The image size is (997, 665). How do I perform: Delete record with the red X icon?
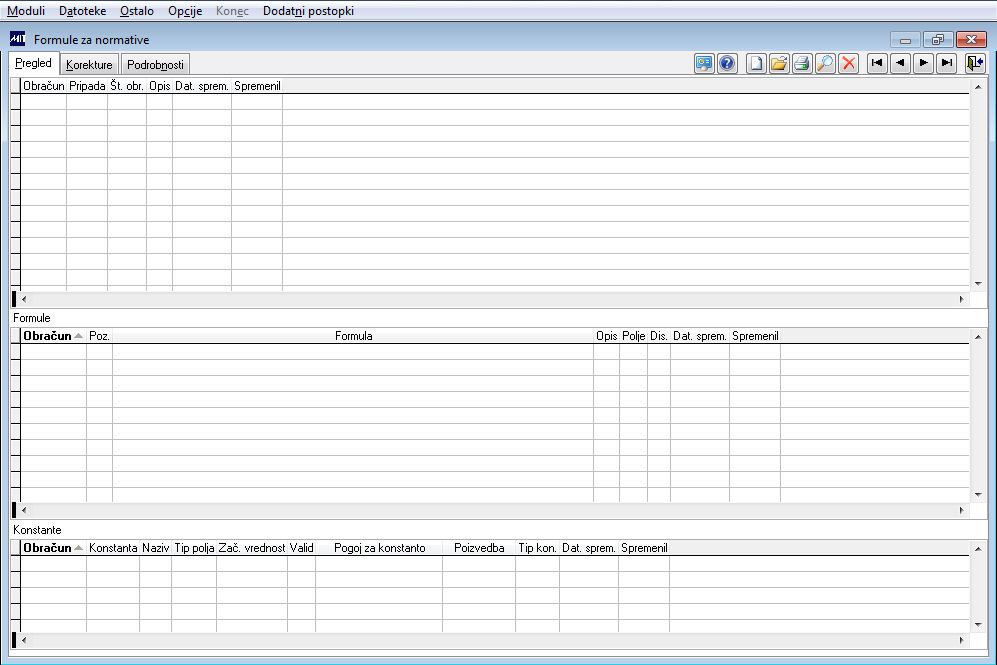click(x=848, y=63)
